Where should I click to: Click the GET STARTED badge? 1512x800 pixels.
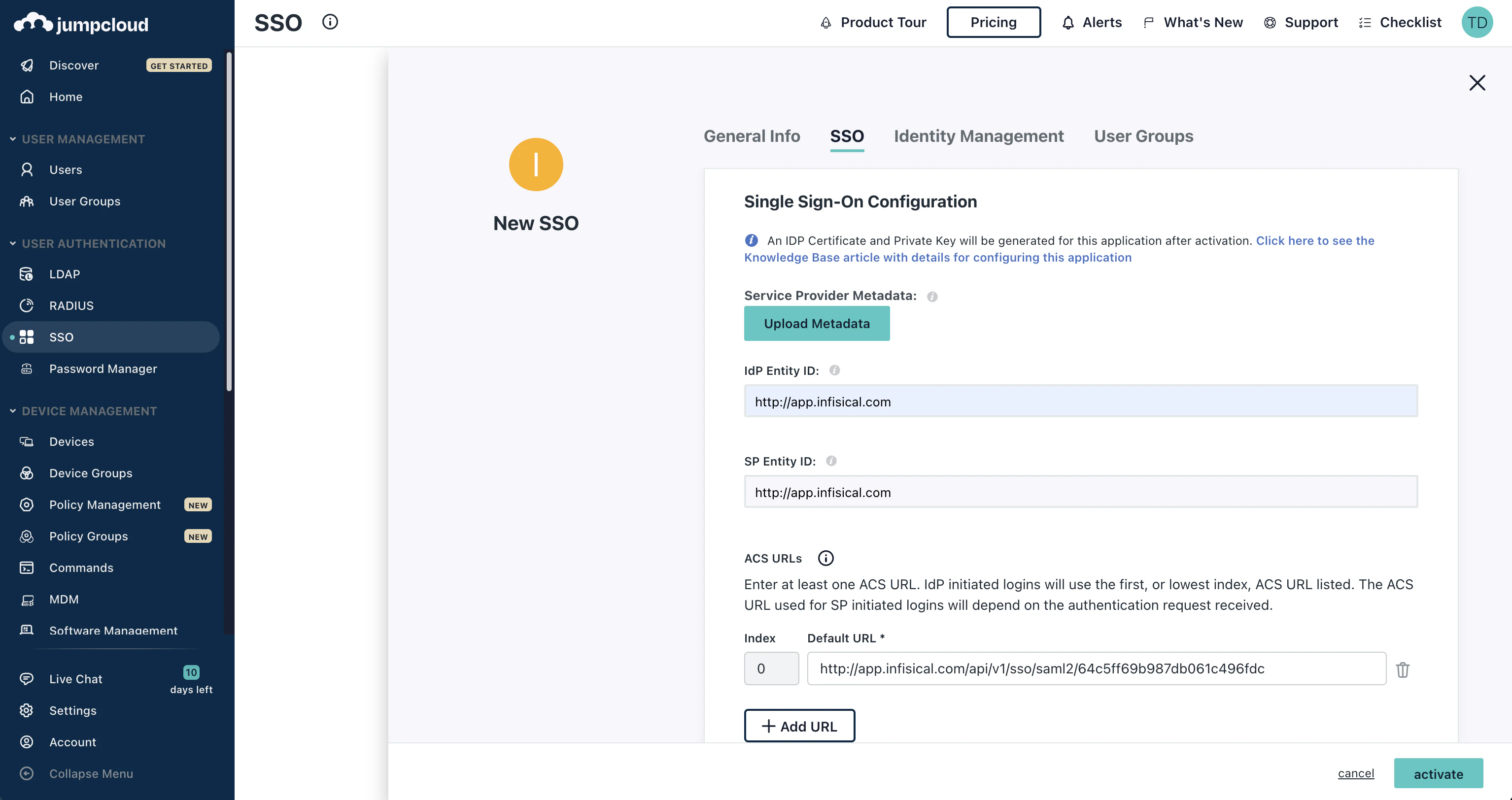[179, 66]
